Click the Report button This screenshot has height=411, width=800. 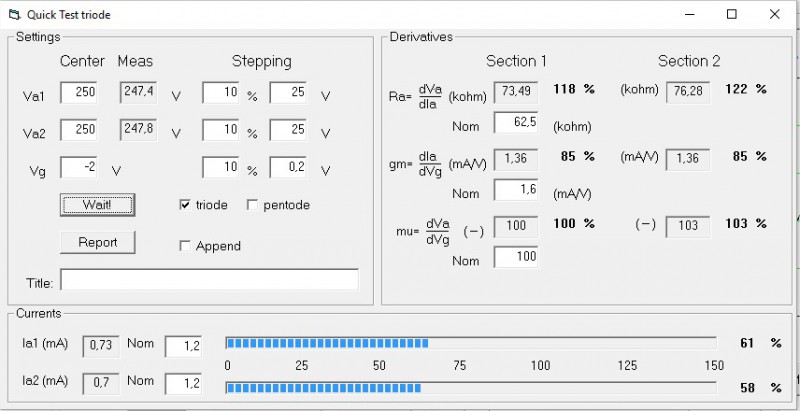(x=97, y=242)
